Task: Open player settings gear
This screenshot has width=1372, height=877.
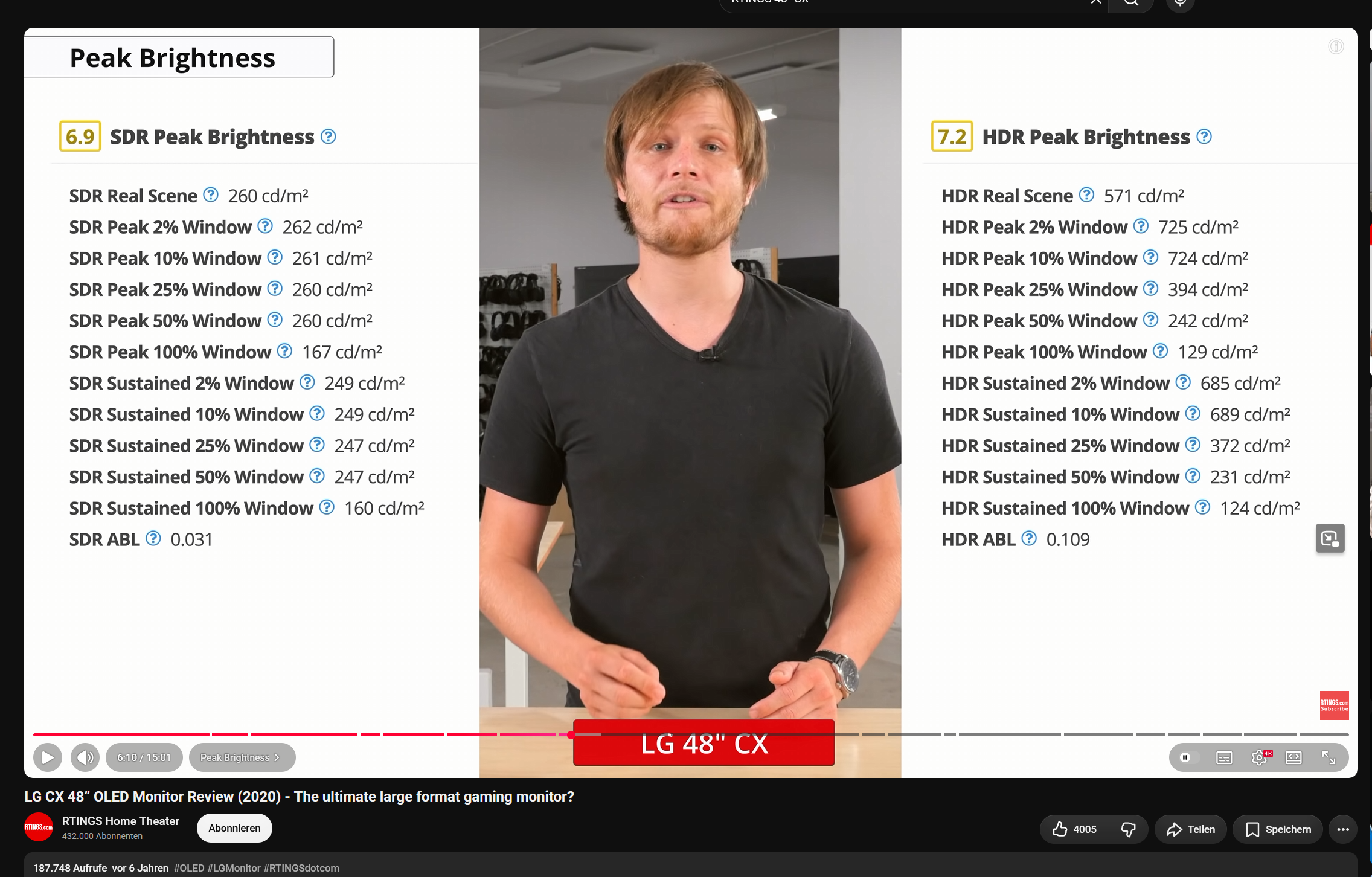Action: [x=1260, y=757]
